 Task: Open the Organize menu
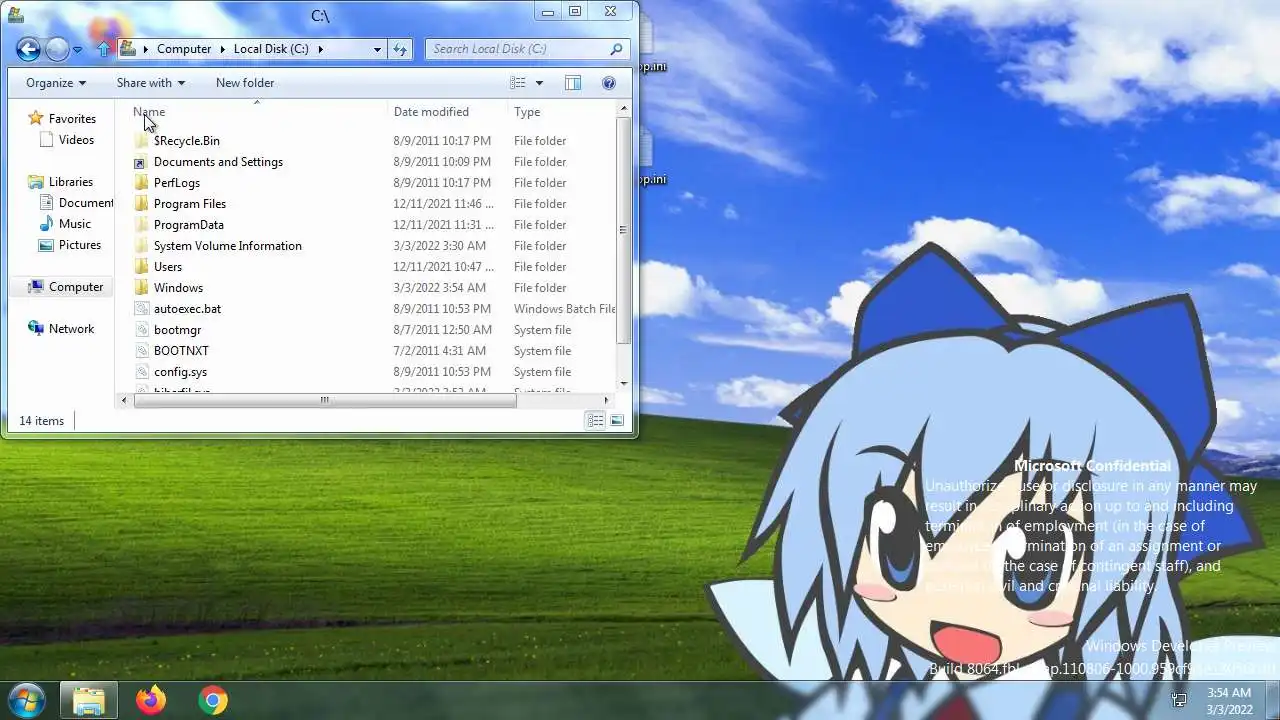(x=56, y=83)
